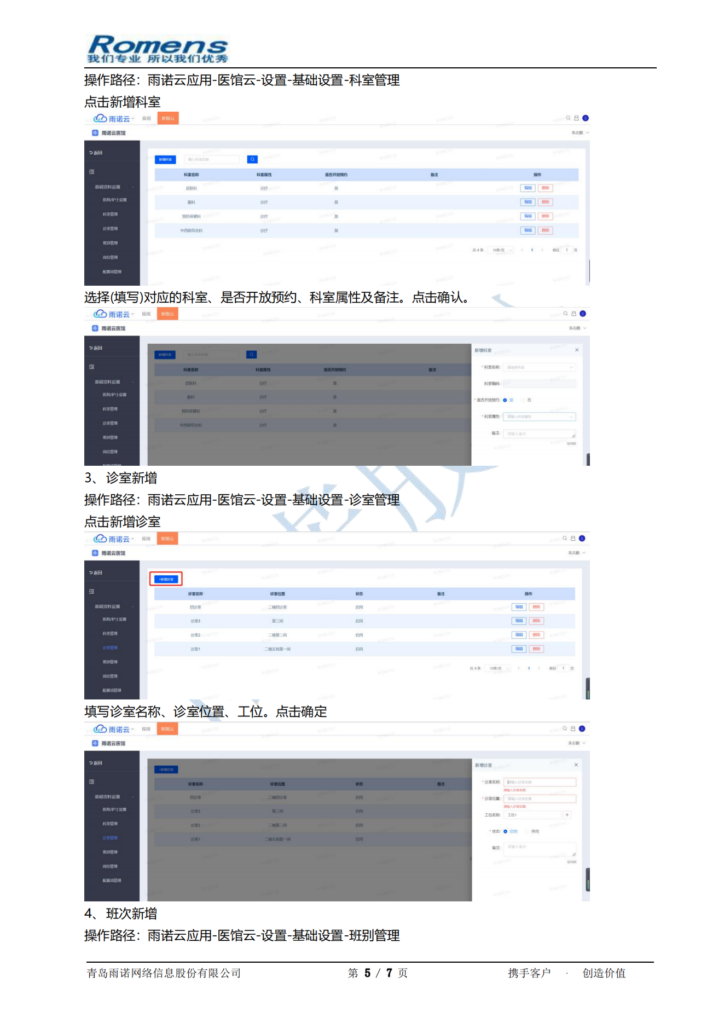This screenshot has width=724, height=1024.
Task: Open user name dropdown in first screenshot
Action: (580, 133)
